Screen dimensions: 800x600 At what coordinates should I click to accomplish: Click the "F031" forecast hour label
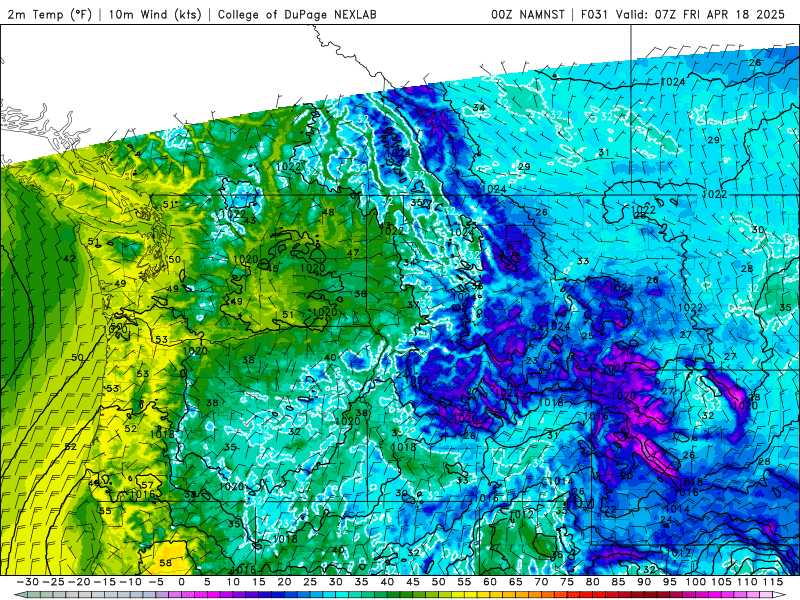tap(594, 14)
